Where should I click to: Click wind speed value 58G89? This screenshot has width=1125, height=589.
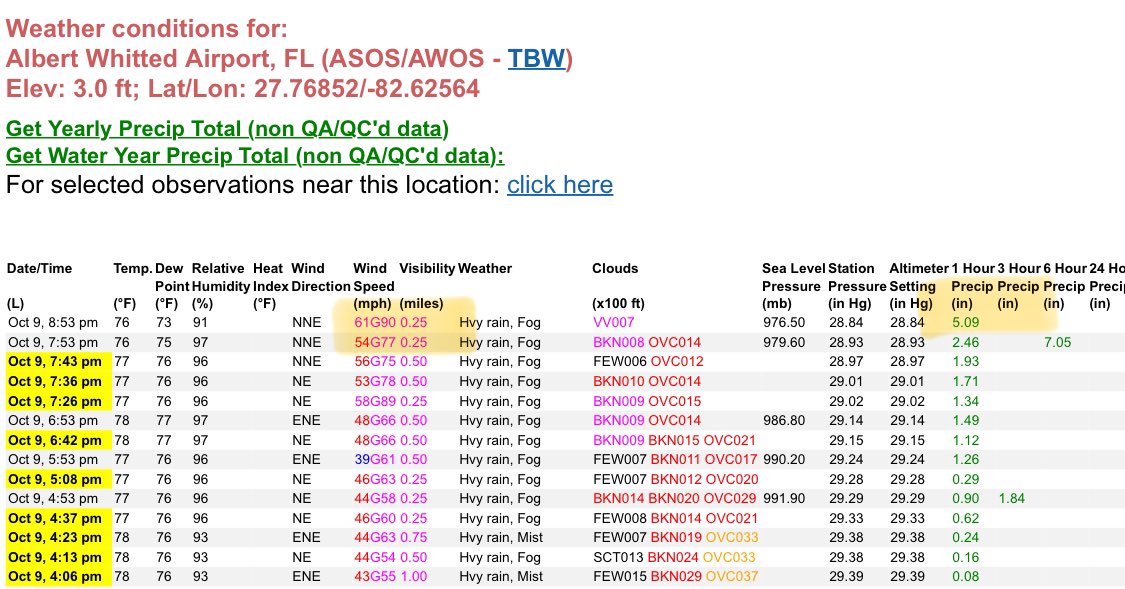pyautogui.click(x=375, y=401)
